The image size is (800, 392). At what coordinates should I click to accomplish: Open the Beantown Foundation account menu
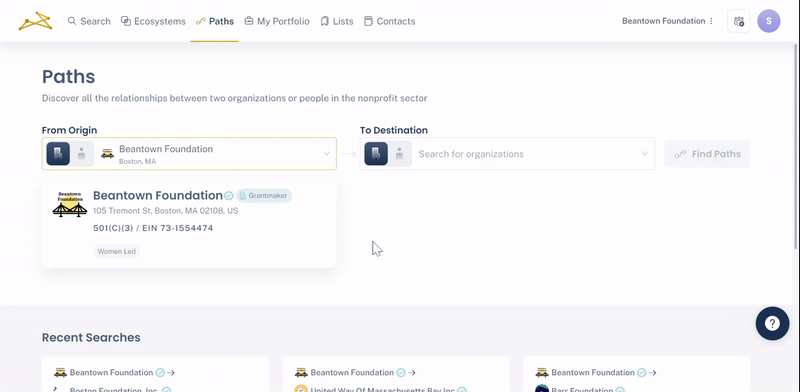667,21
